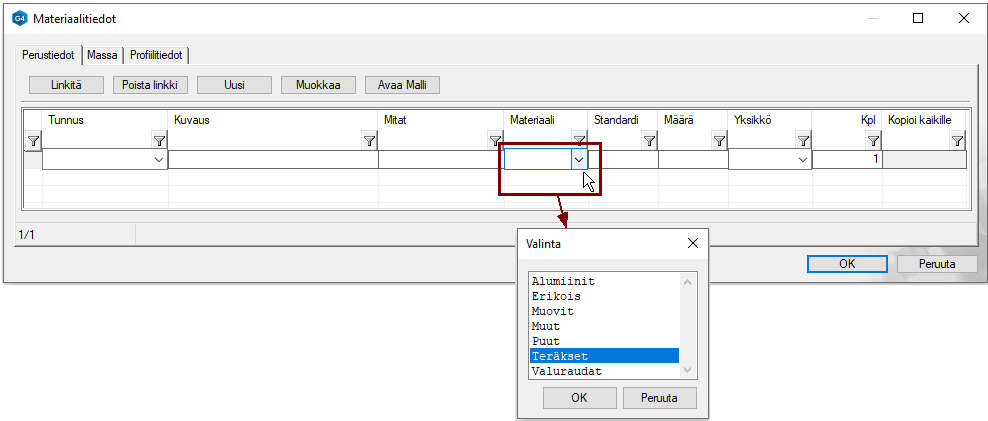Screen dimensions: 988x421
Task: Expand the Tunnus dropdown in the row
Action: [158, 160]
